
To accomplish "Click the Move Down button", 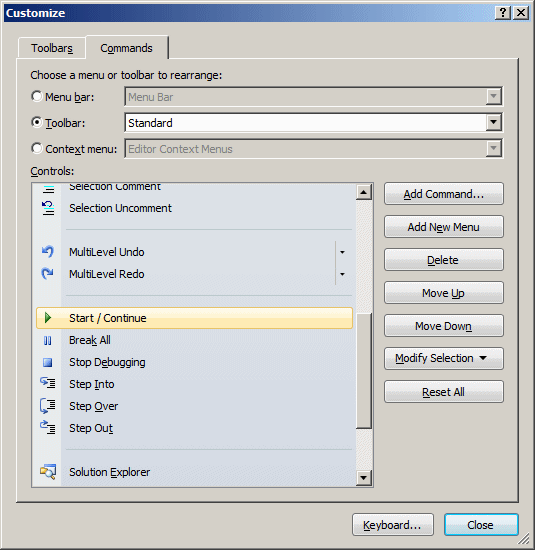I will 444,326.
